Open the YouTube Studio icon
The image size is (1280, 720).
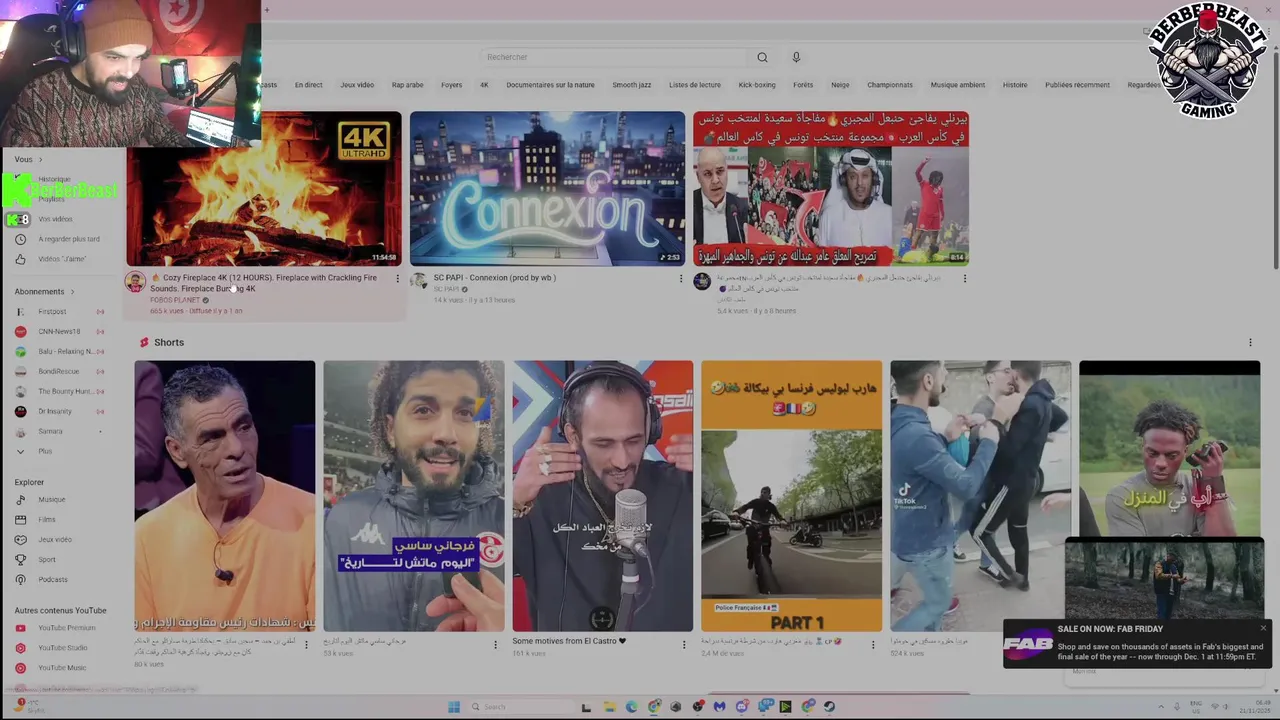pos(20,648)
